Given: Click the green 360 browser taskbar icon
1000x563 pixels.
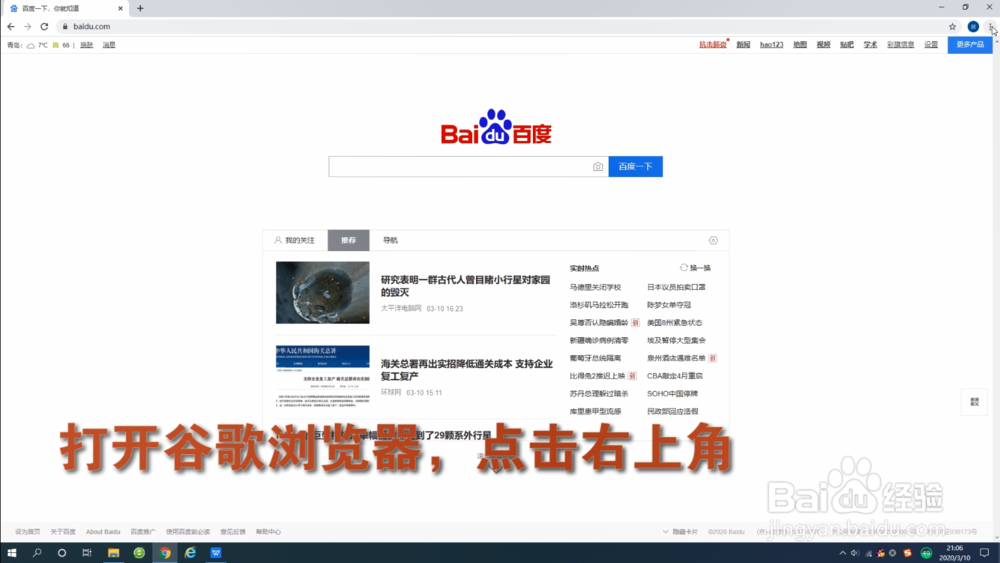Looking at the screenshot, I should pos(139,553).
